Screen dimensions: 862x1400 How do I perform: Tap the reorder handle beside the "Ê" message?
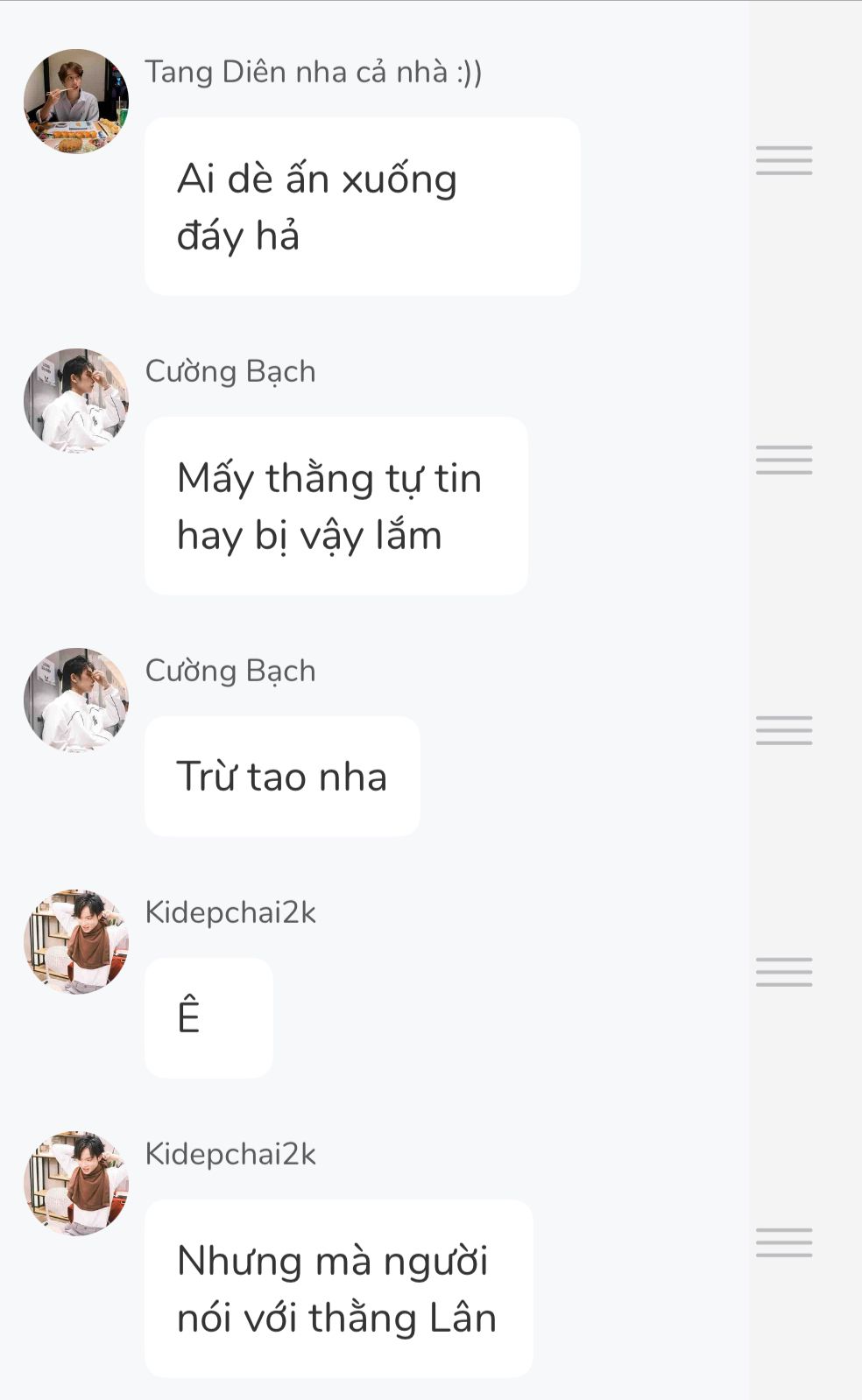click(784, 972)
